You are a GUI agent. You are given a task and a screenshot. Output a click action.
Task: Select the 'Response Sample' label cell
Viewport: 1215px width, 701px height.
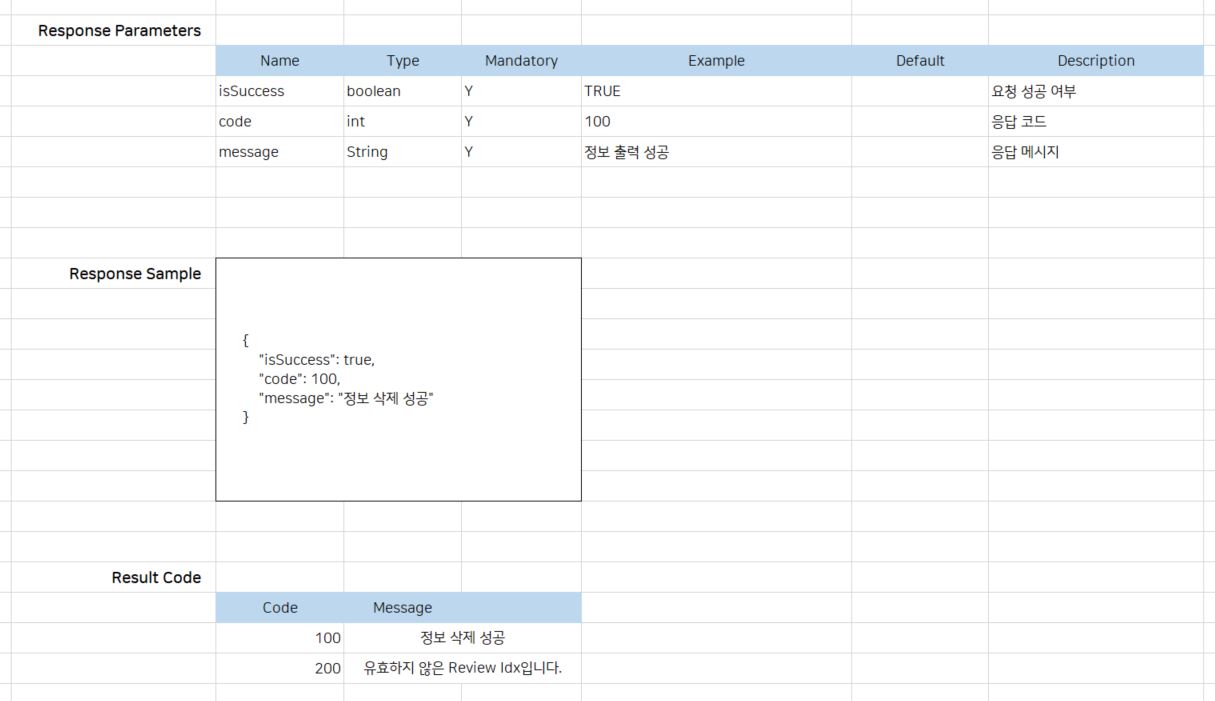[135, 274]
